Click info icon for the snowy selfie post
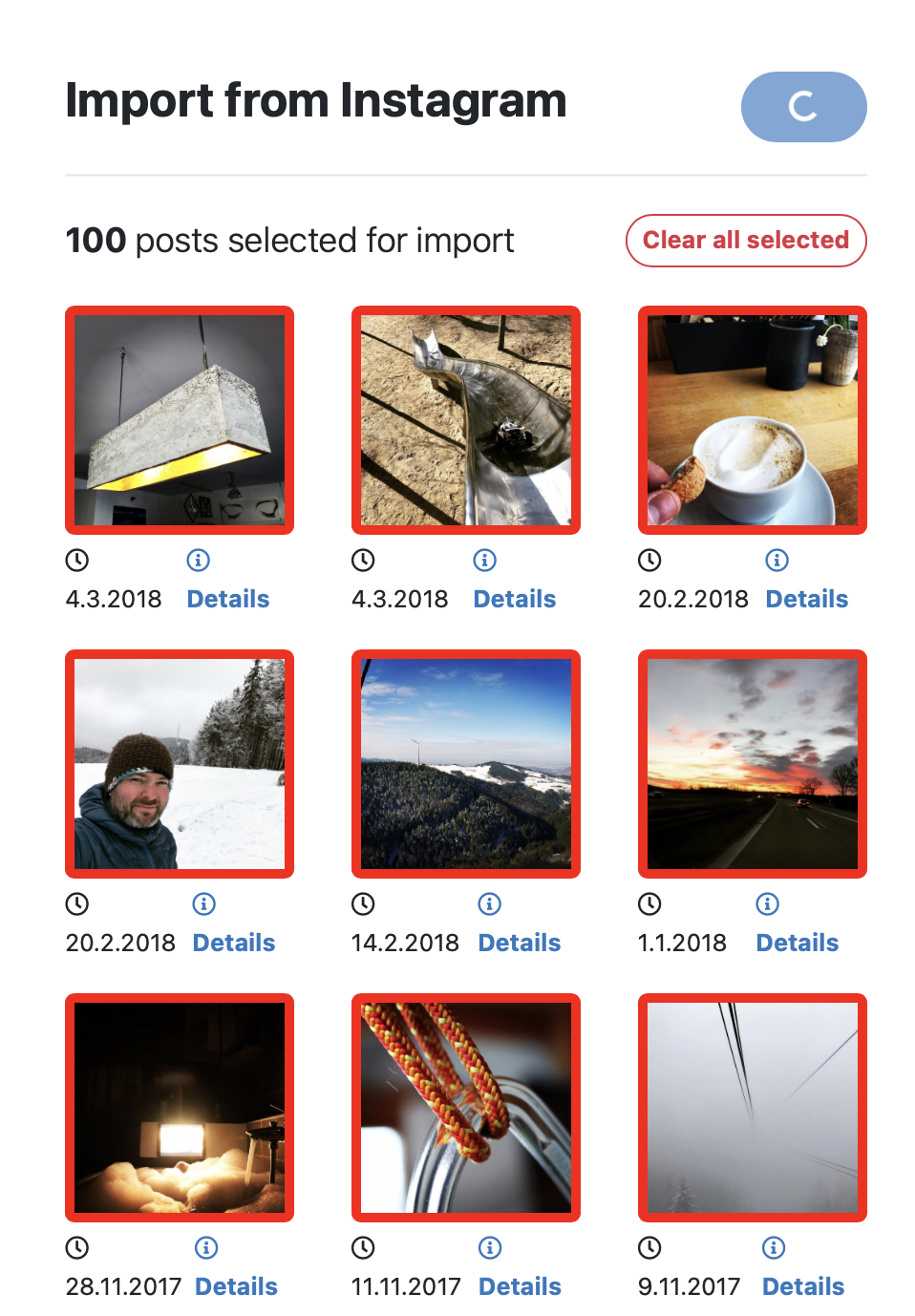 tap(204, 903)
